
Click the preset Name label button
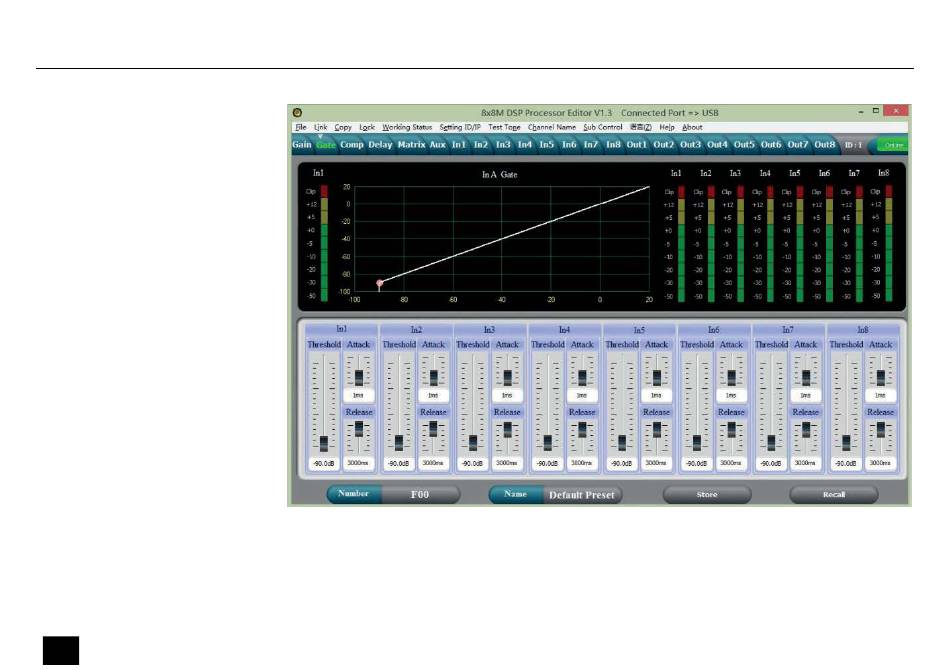pos(516,494)
